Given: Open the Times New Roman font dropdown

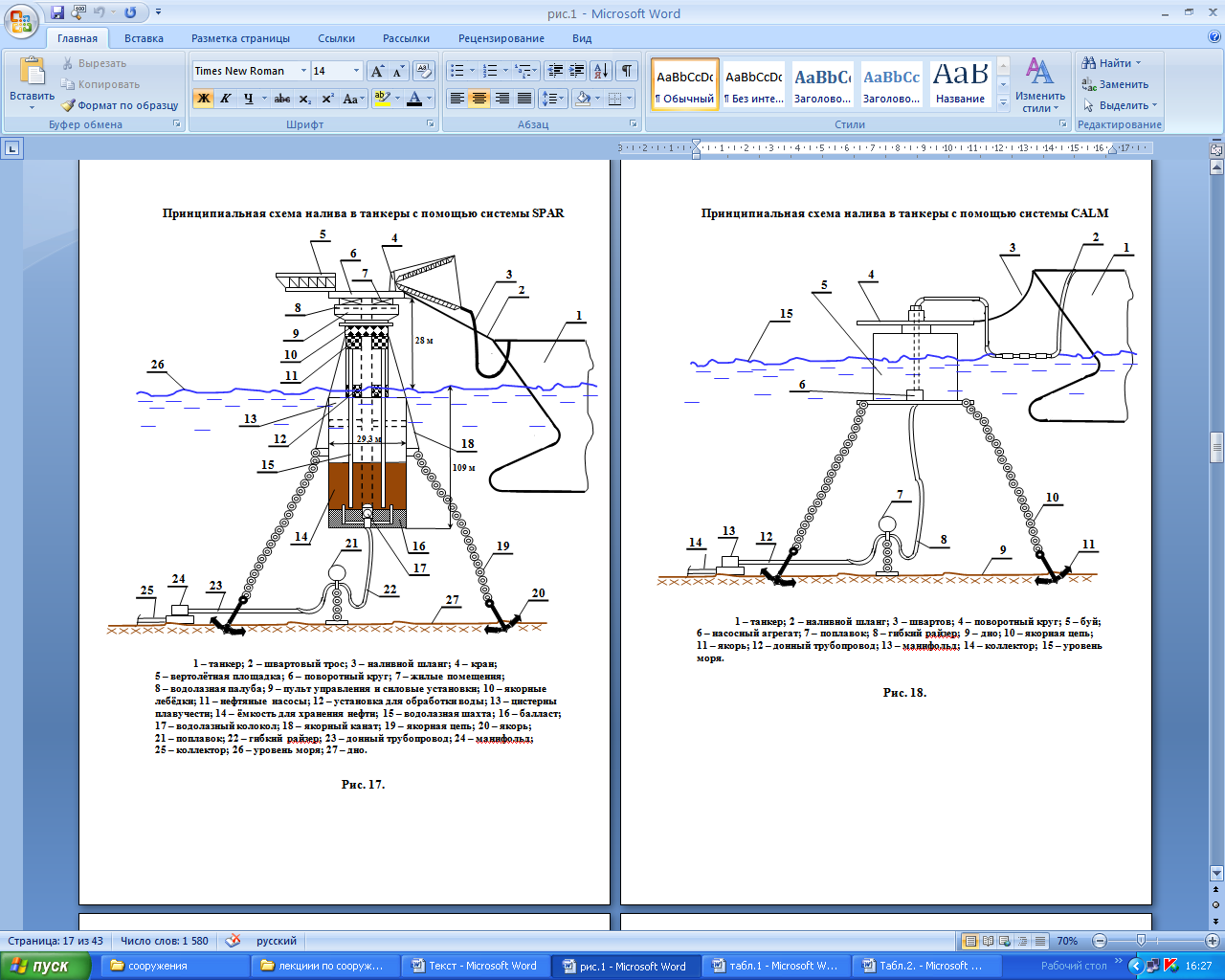Looking at the screenshot, I should click(x=303, y=71).
